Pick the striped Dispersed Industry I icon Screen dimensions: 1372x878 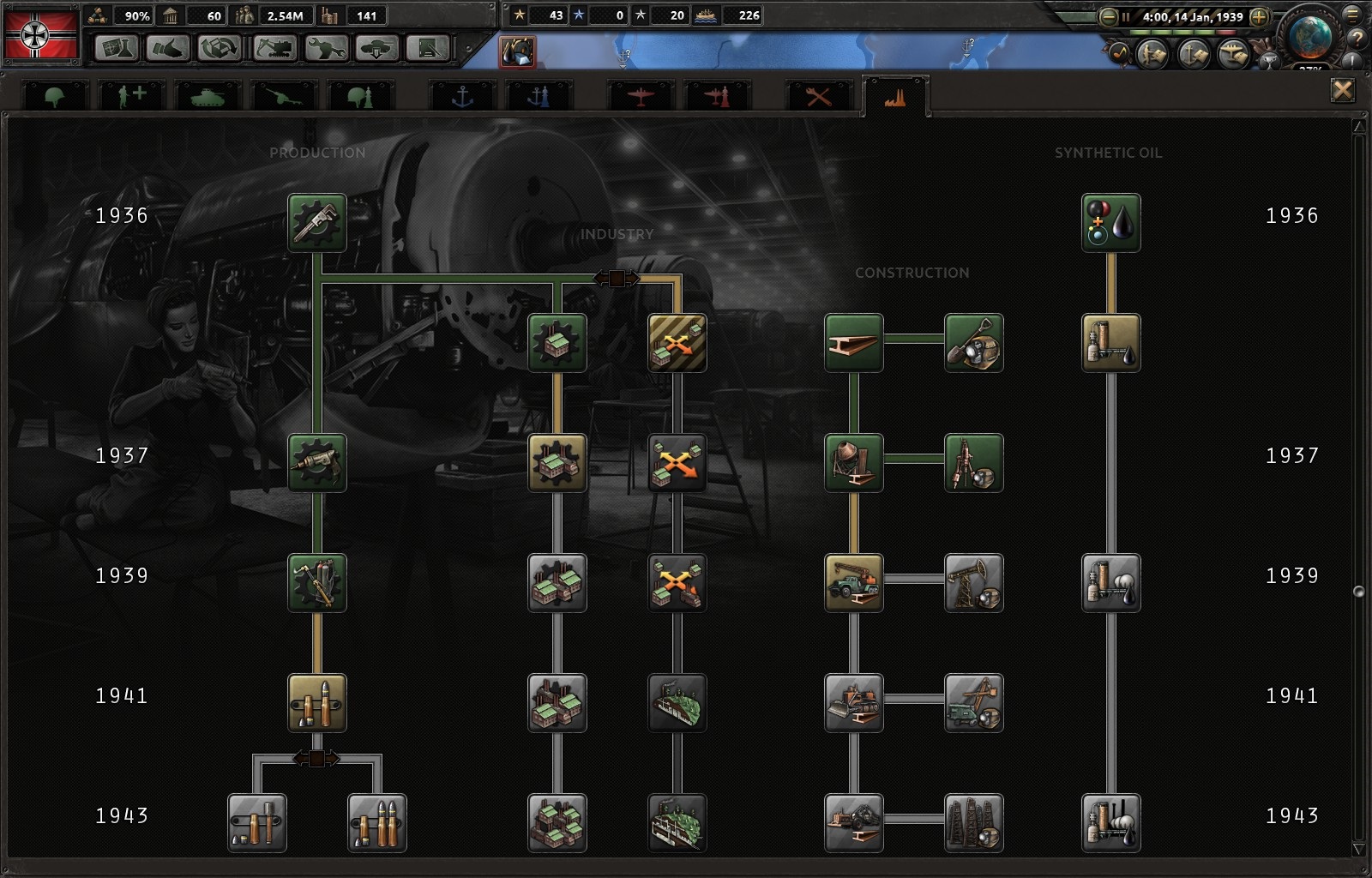(677, 343)
